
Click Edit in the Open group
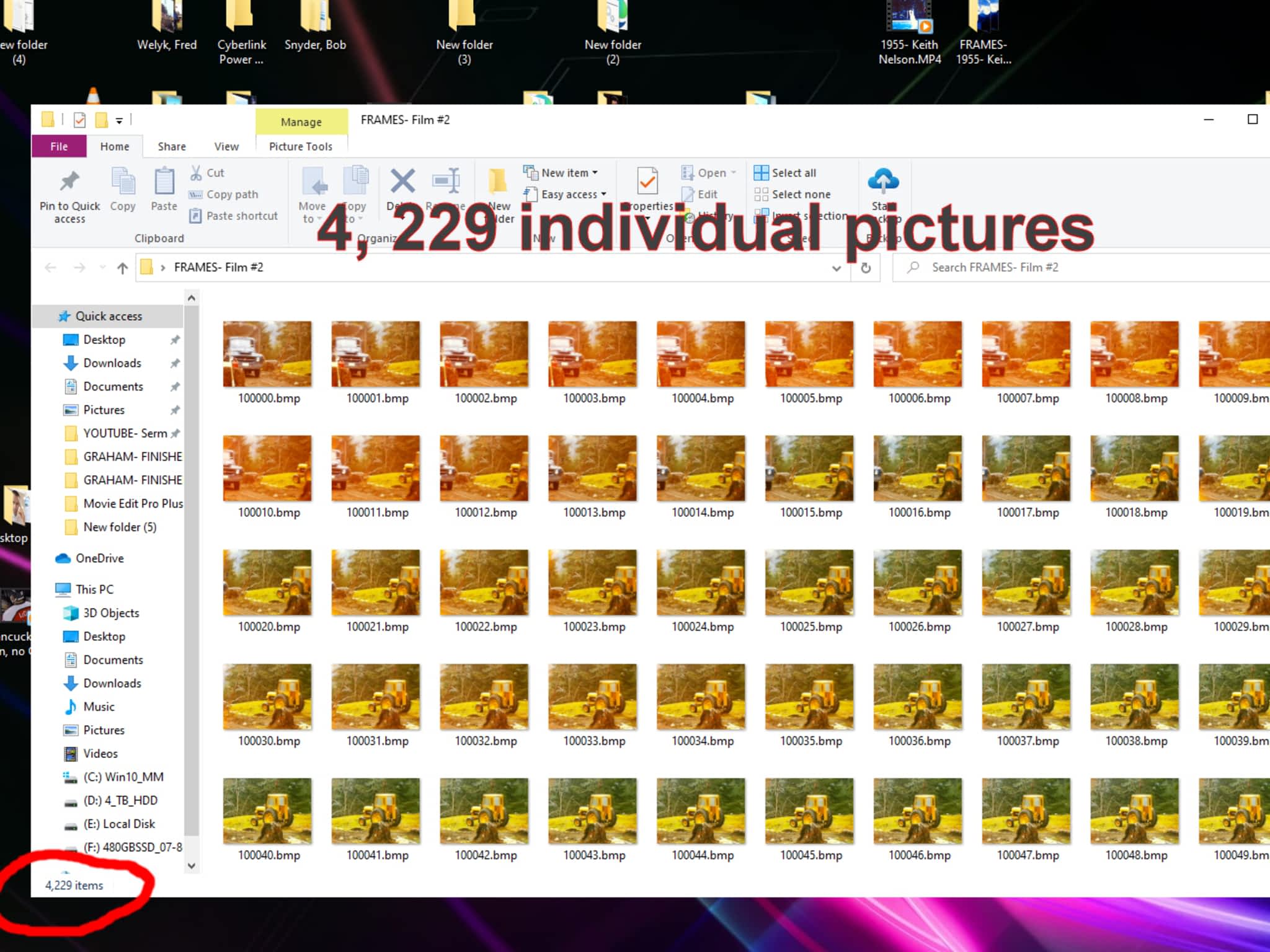[699, 195]
